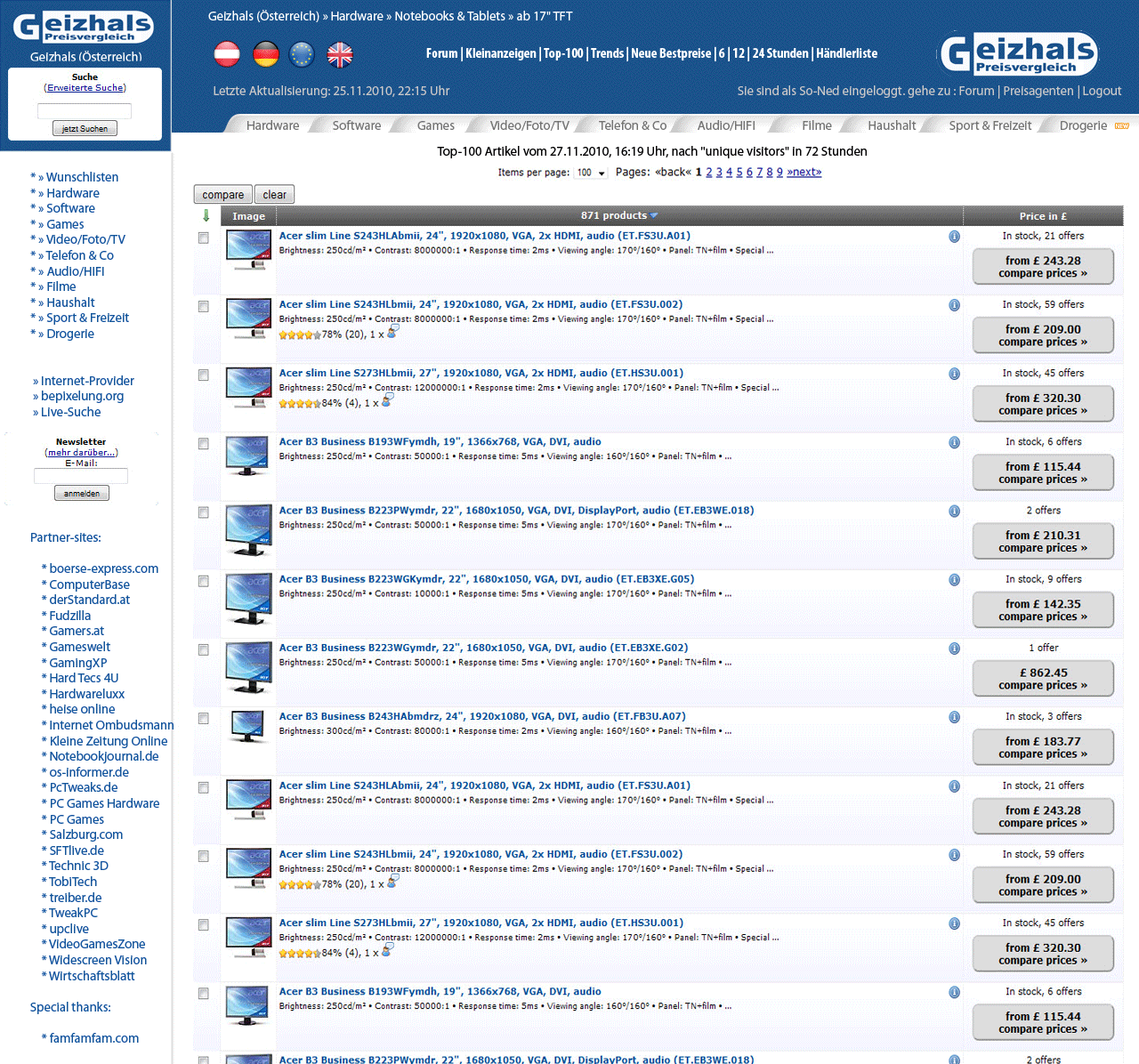The image size is (1139, 1064).
Task: Open info icon for Acer B243HAbmdrz row
Action: [954, 717]
